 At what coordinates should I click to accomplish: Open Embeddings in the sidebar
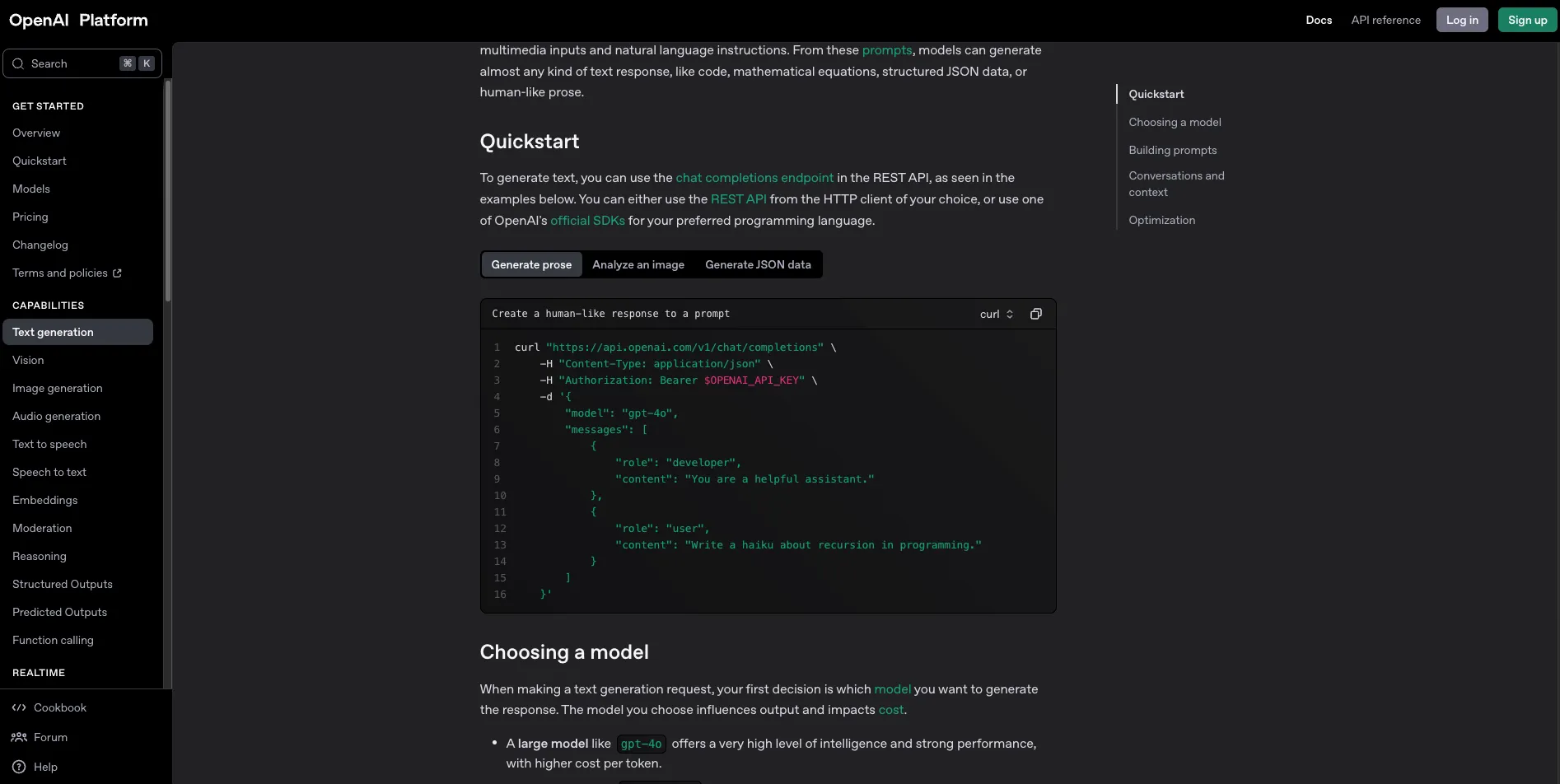pyautogui.click(x=45, y=500)
